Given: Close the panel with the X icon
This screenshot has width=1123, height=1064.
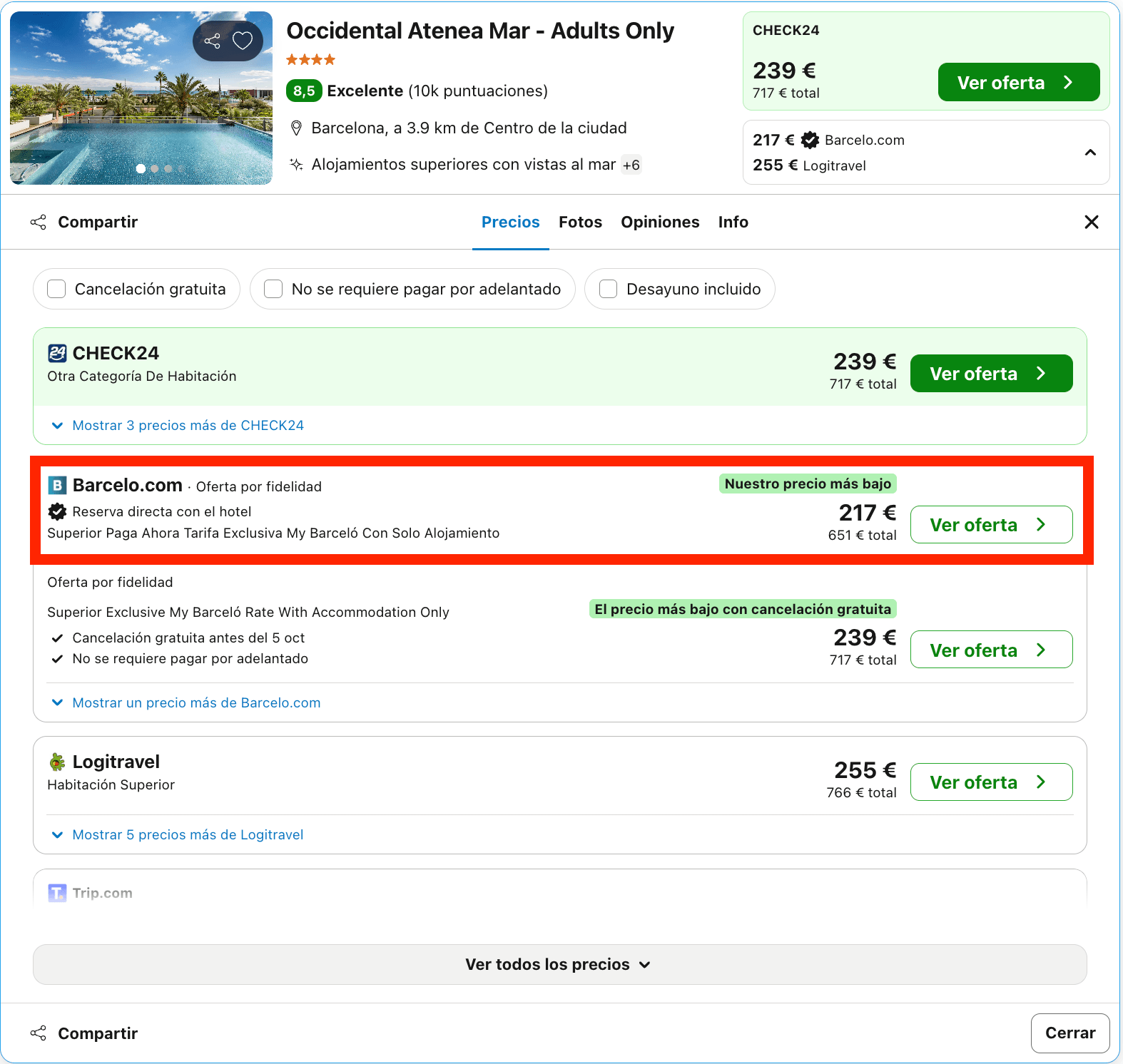Looking at the screenshot, I should point(1092,222).
